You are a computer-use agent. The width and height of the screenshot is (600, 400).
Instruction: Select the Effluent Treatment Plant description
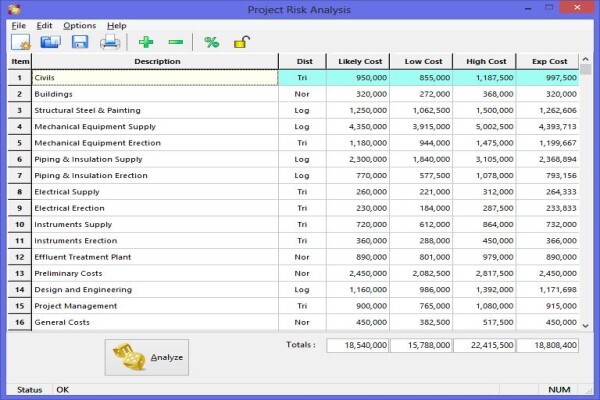pyautogui.click(x=155, y=257)
